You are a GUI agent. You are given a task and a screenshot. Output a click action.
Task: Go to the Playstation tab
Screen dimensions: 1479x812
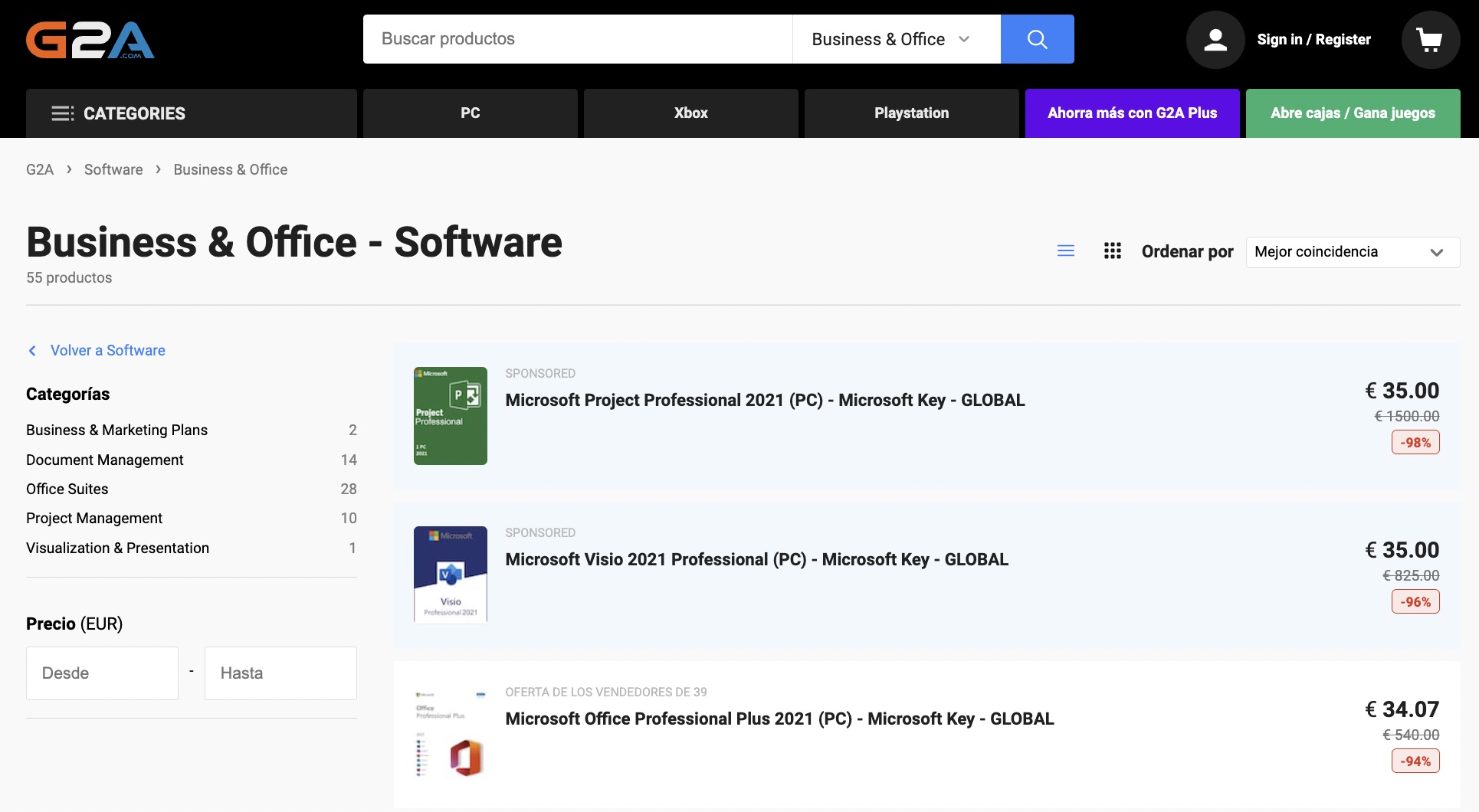pos(912,113)
